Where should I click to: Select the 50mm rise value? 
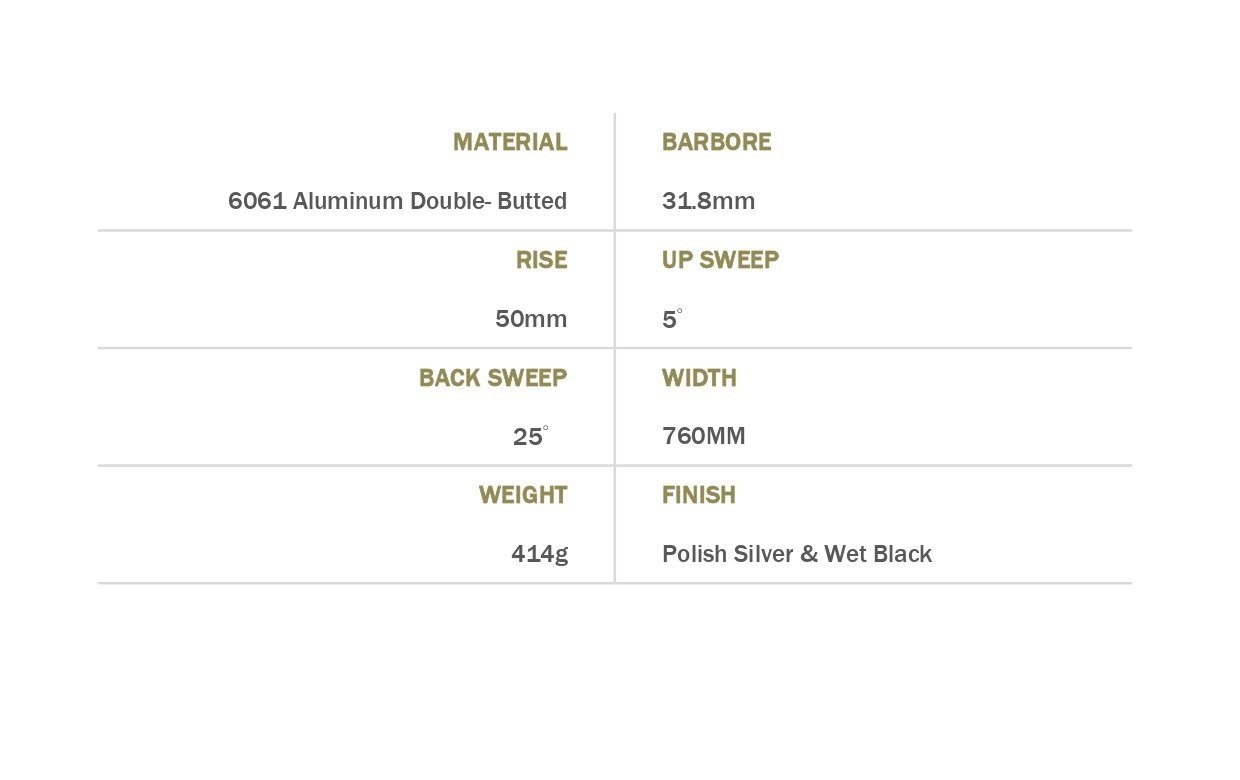pos(531,319)
